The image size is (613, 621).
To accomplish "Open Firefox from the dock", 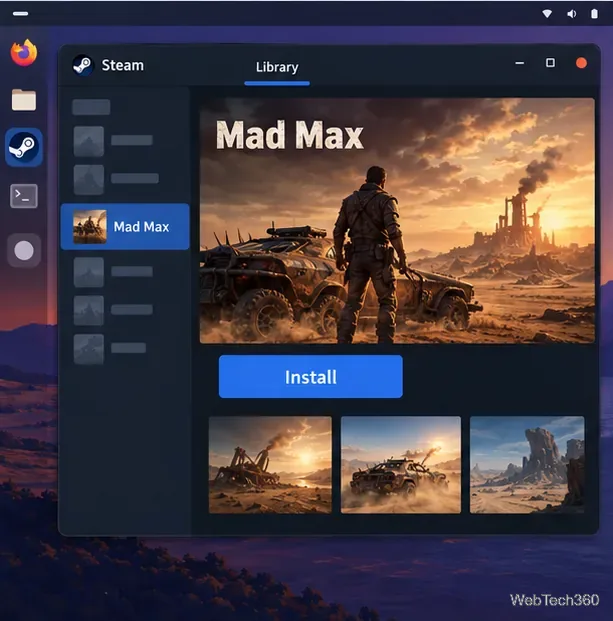I will point(24,52).
